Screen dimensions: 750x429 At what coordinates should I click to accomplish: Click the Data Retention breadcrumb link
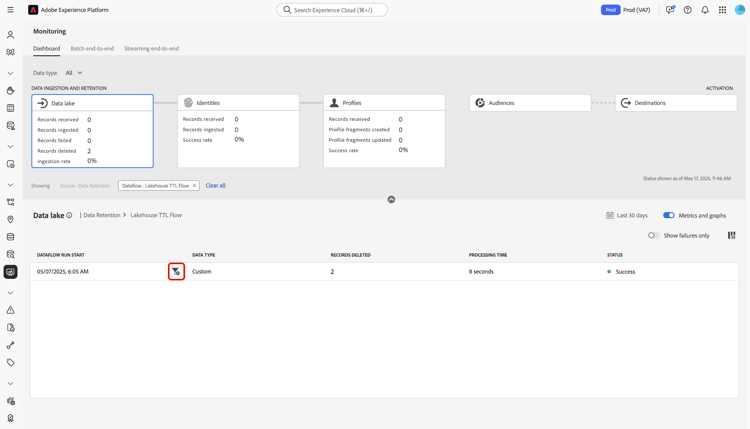[102, 215]
